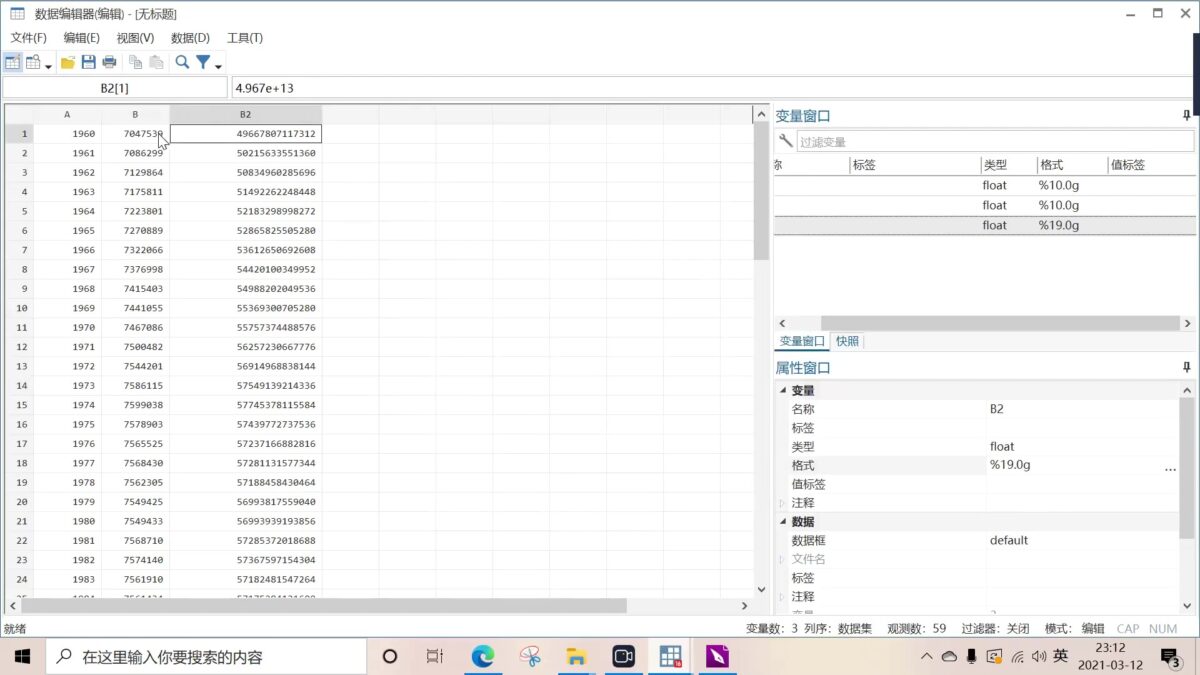Viewport: 1200px width, 675px height.
Task: Click the save floppy disk icon
Action: click(x=88, y=62)
